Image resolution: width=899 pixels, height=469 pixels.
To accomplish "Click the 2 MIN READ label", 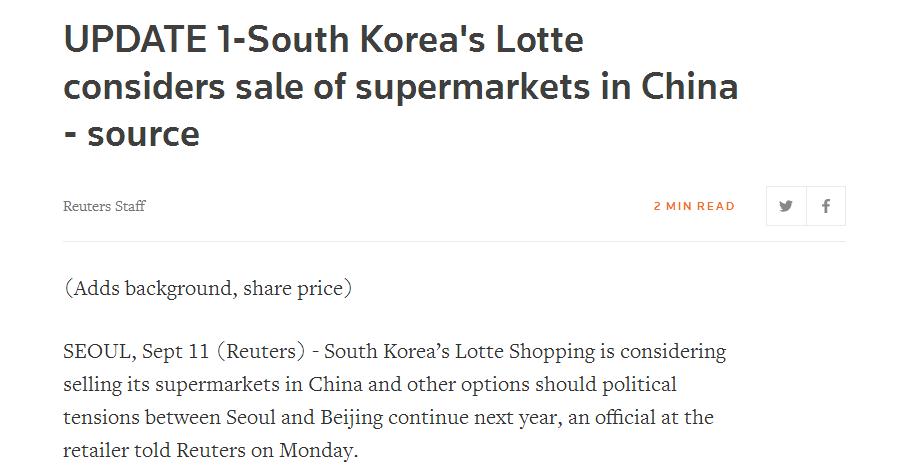I will pos(694,206).
